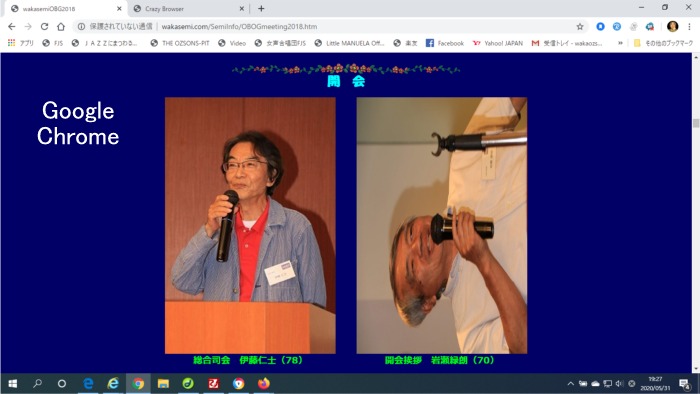Open Yahoo! JAPAN bookmark
This screenshot has width=700, height=394.
[498, 43]
